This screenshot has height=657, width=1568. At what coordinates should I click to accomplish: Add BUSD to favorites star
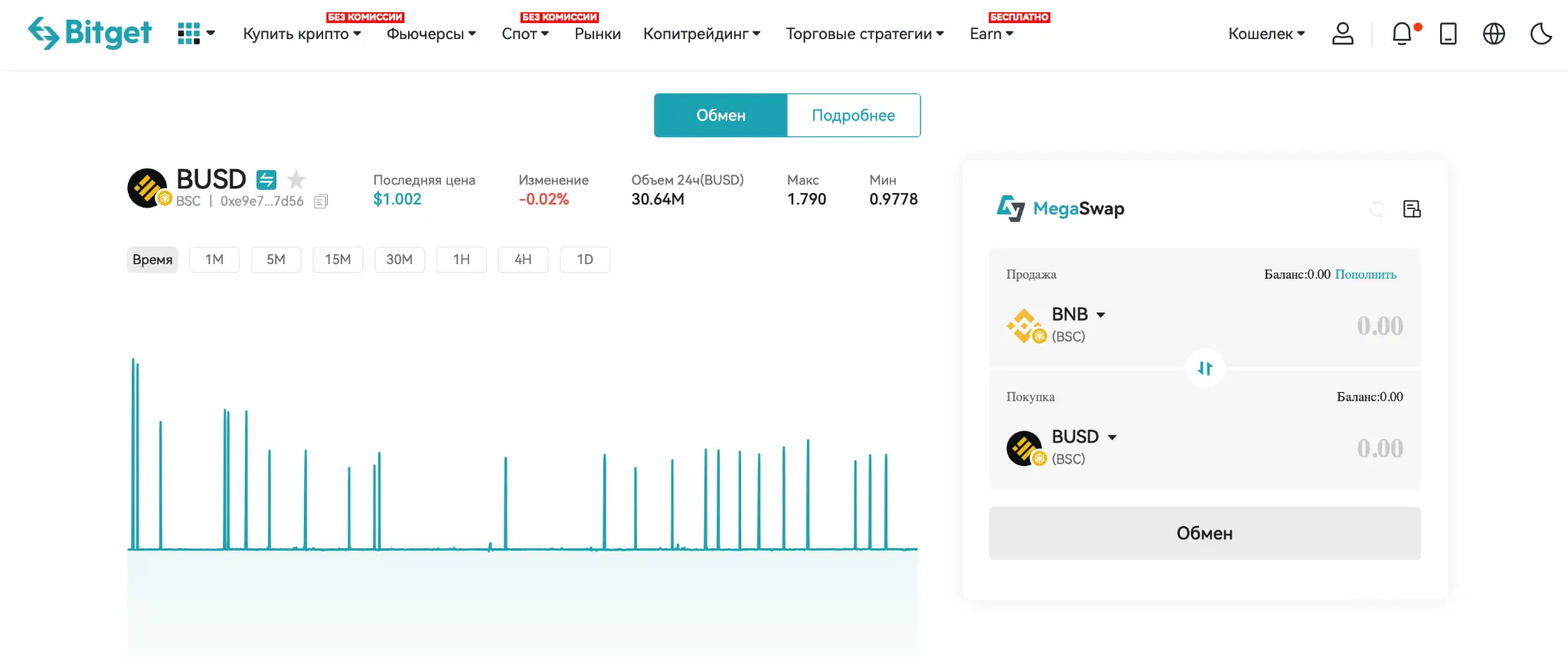click(296, 180)
